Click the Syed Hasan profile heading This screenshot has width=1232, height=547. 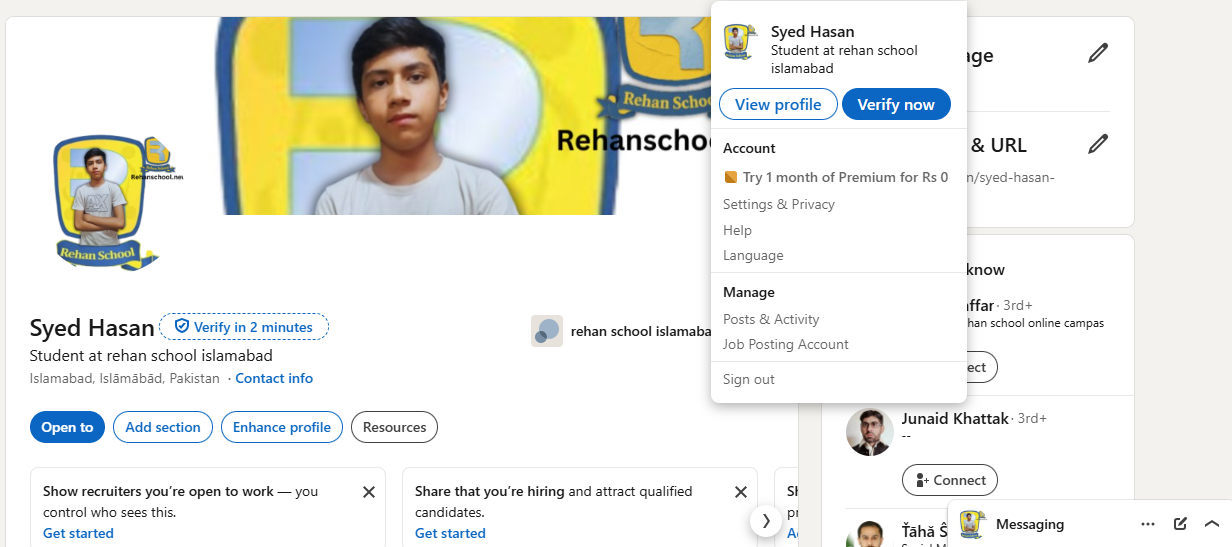92,327
